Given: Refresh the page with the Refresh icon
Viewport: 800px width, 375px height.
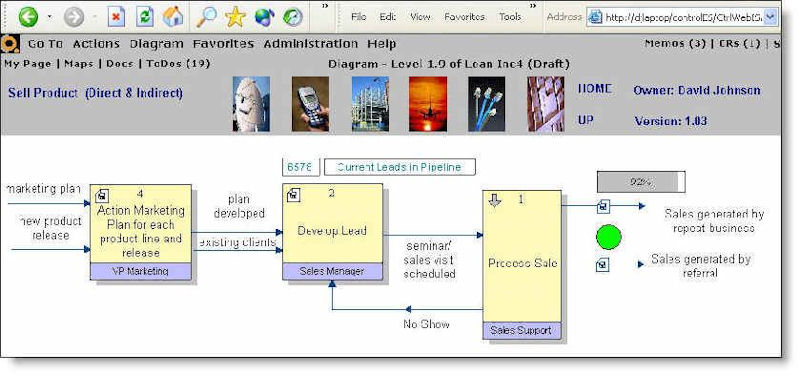Looking at the screenshot, I should pos(145,17).
